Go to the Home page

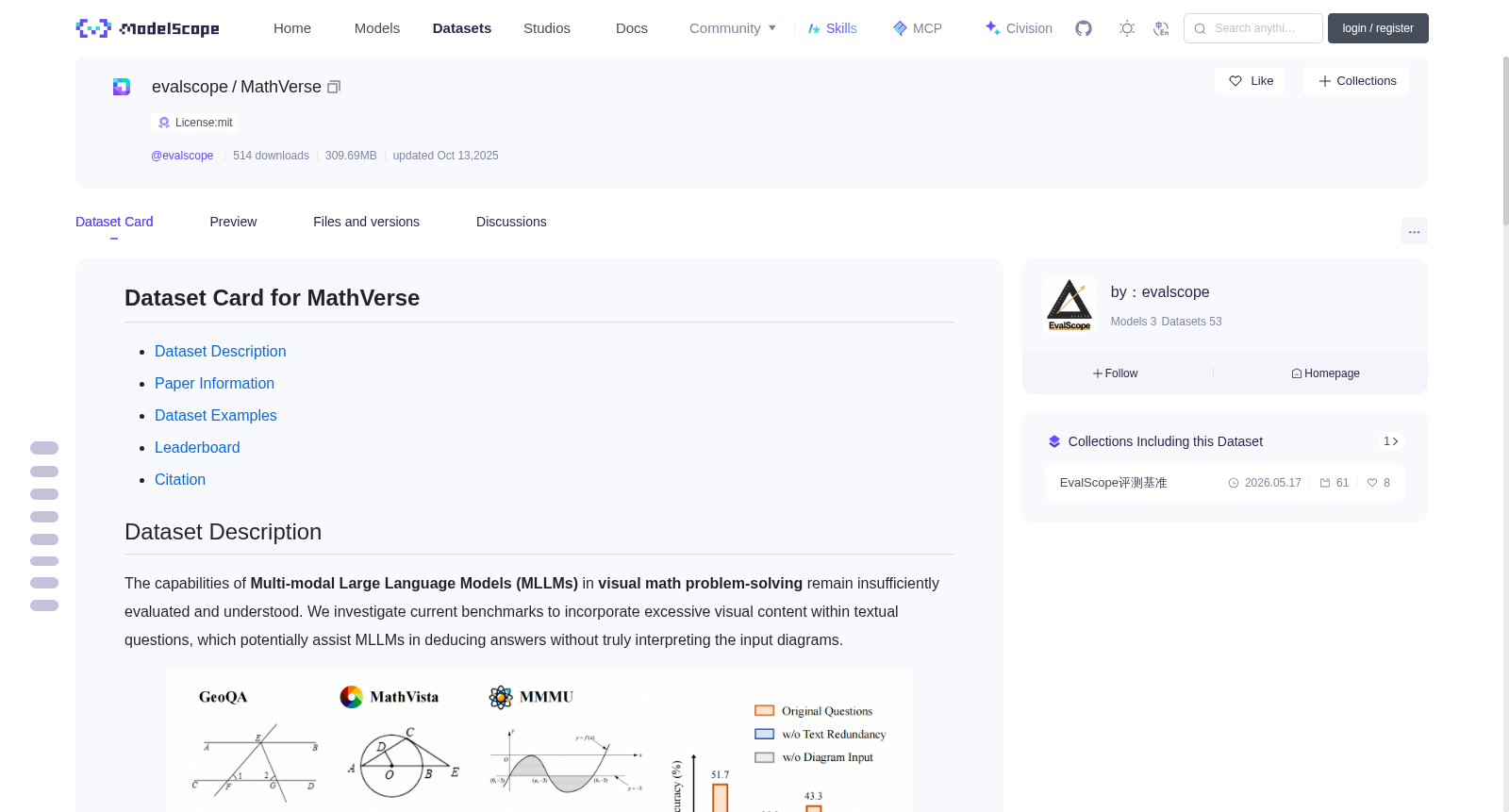coord(292,28)
